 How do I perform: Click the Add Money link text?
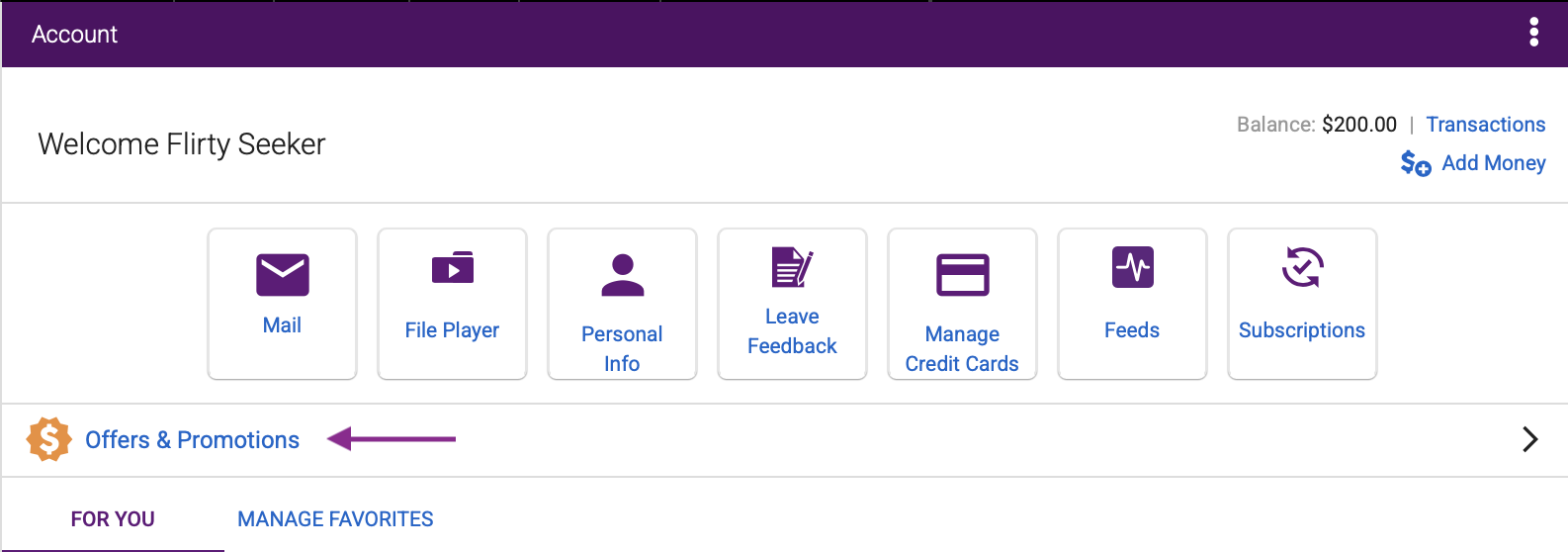(1494, 163)
